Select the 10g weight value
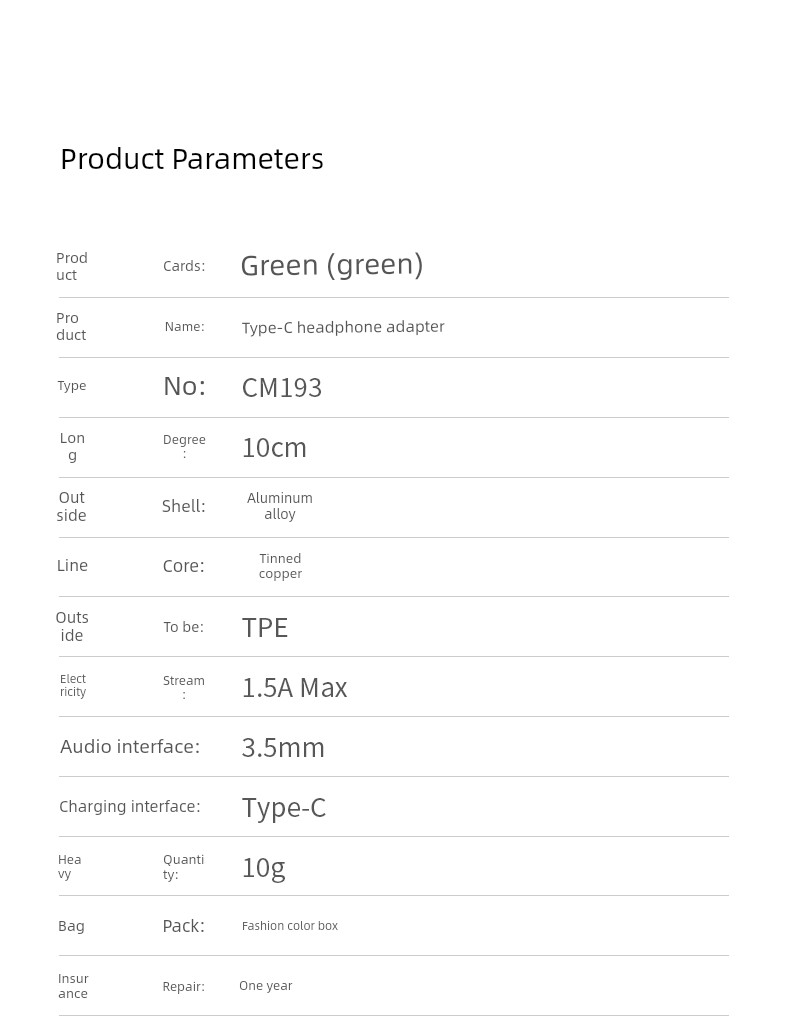790x1030 pixels. click(x=263, y=868)
